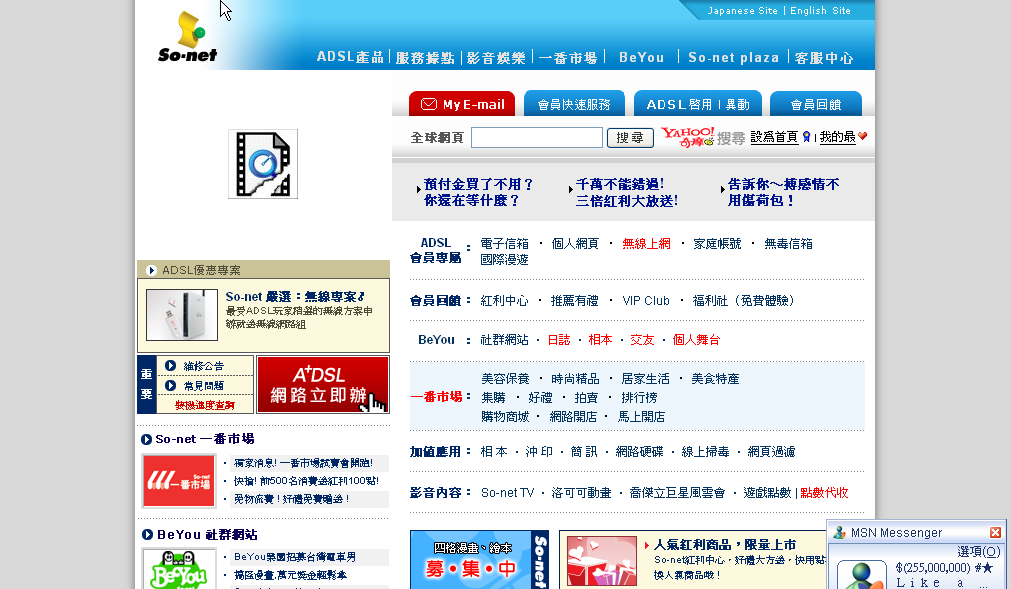Open the 一番市場 top menu
This screenshot has width=1011, height=589.
[x=567, y=58]
